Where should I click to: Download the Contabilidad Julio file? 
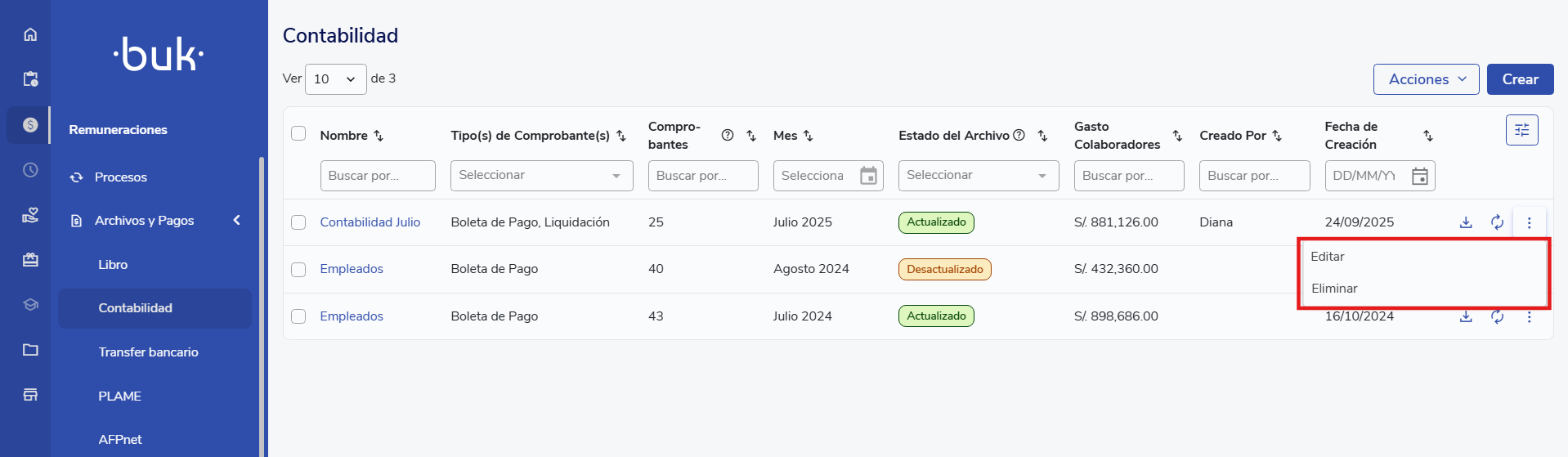coord(1466,222)
